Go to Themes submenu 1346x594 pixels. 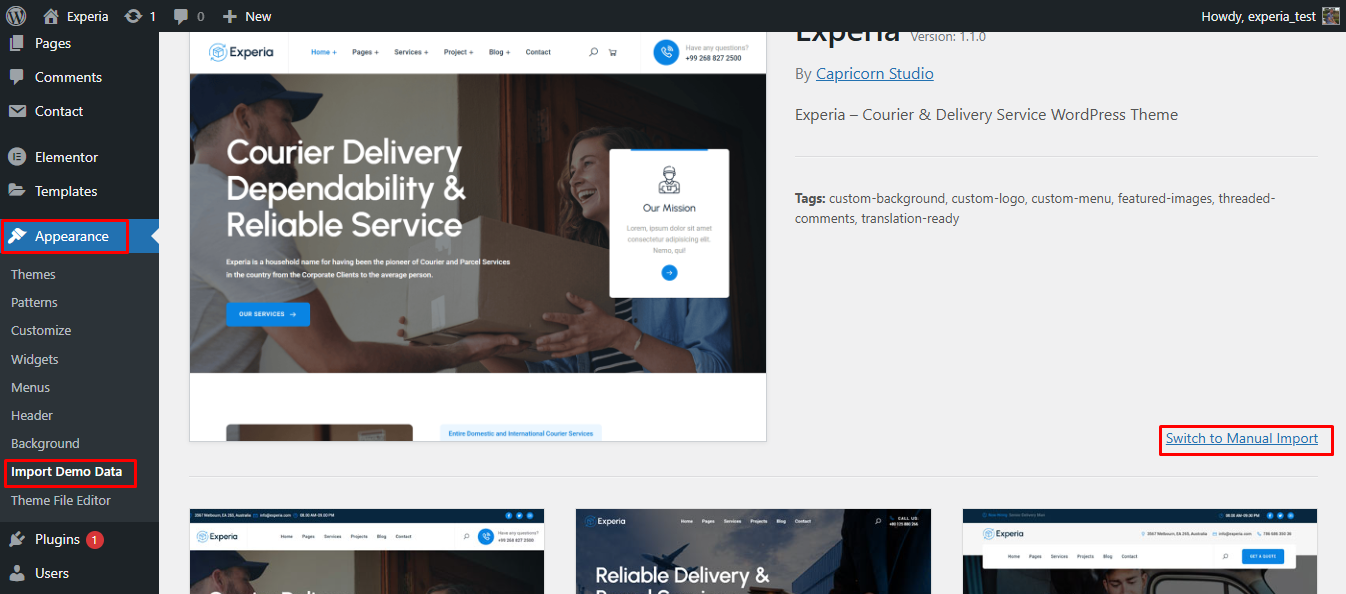point(33,274)
